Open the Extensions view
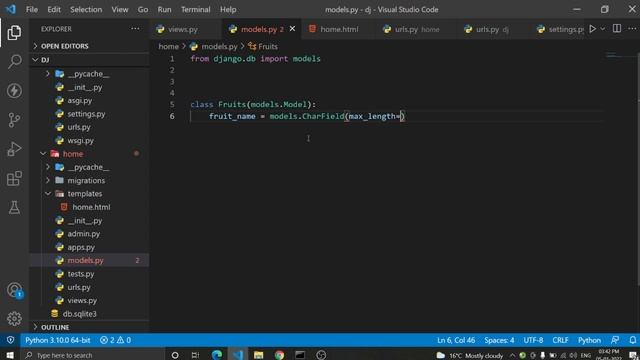The width and height of the screenshot is (640, 360). [14, 178]
